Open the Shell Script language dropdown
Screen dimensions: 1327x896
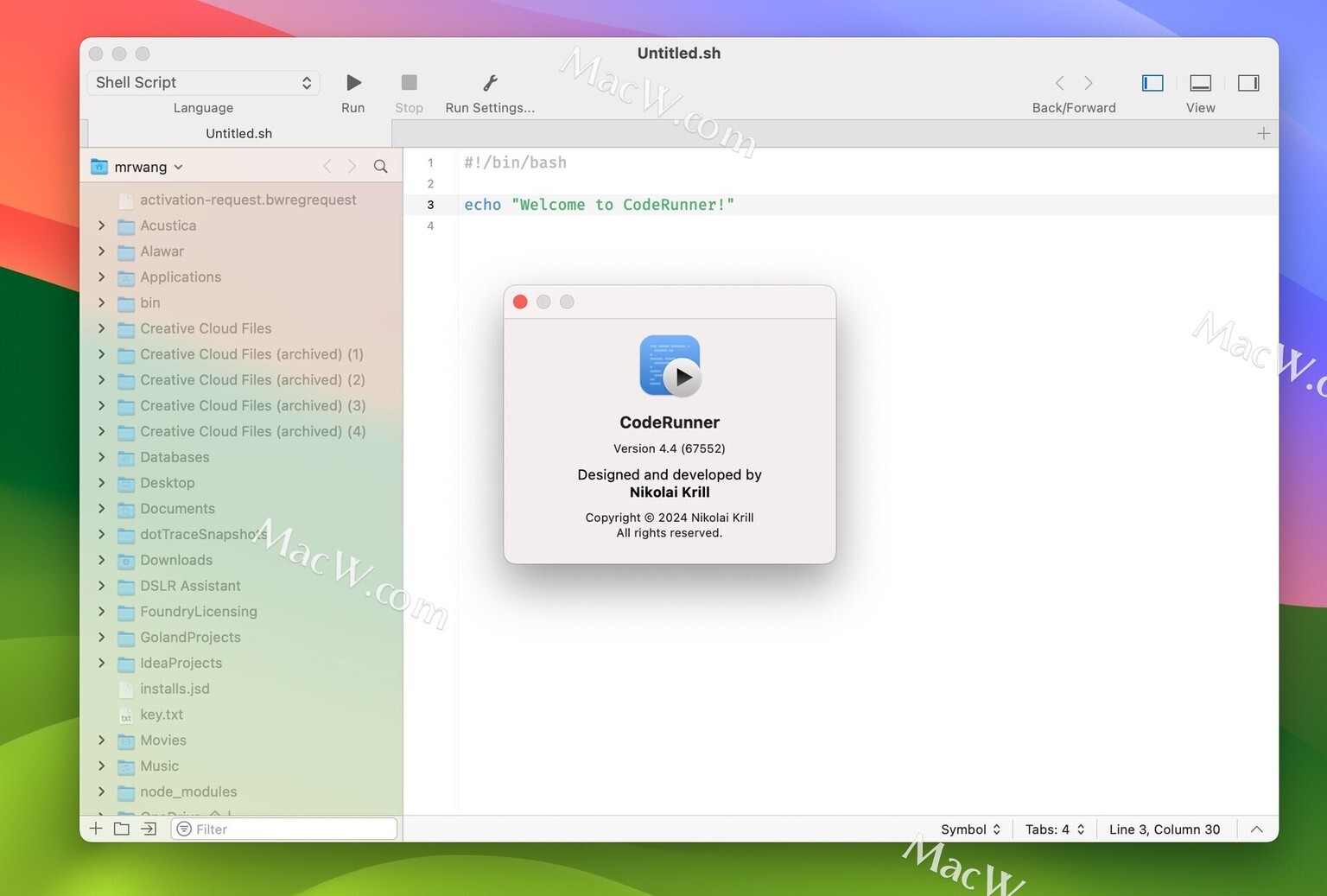204,83
